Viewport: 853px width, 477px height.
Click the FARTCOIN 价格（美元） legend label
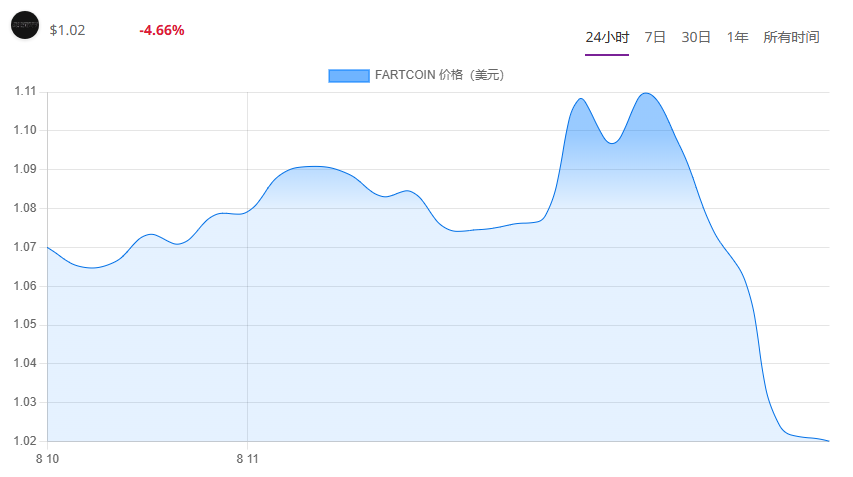tap(440, 75)
